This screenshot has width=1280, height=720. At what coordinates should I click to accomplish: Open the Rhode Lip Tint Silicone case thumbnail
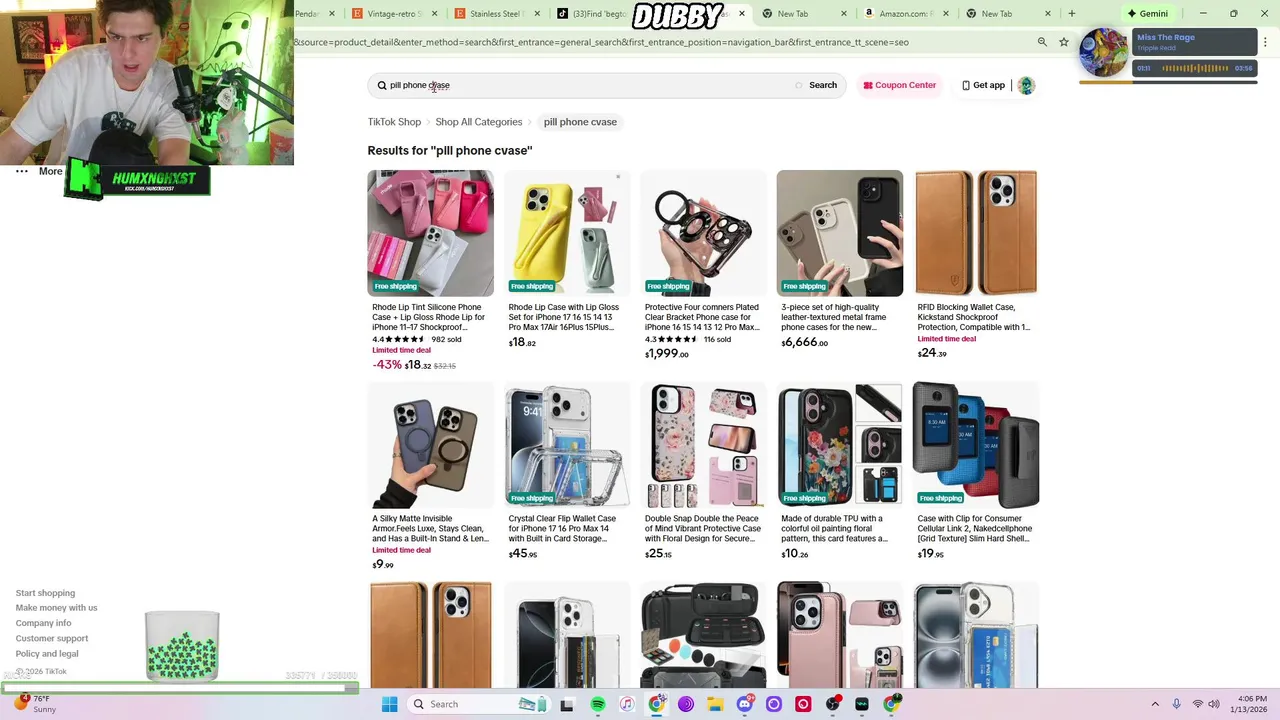click(430, 233)
